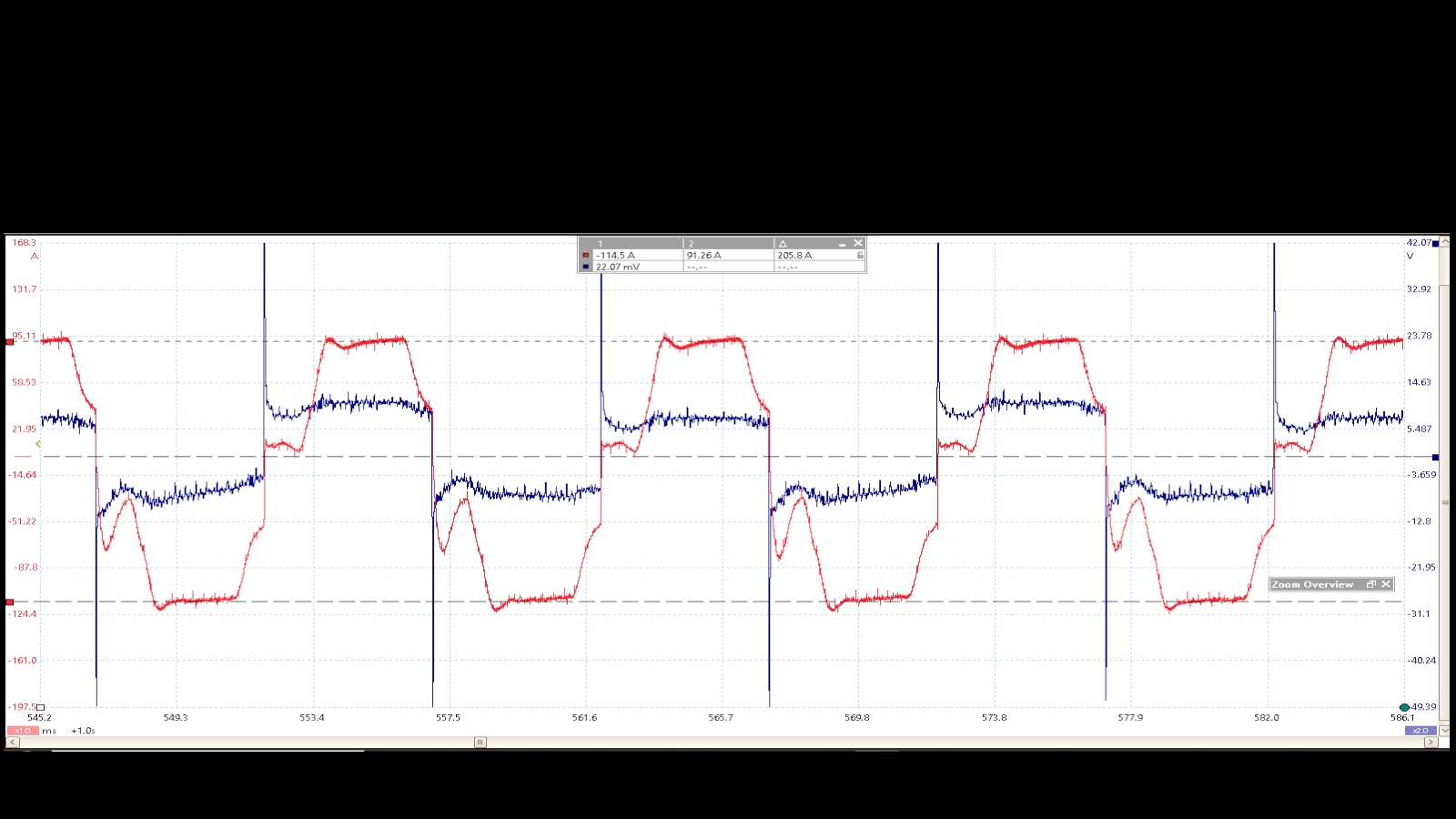Click the +1.0s time offset label

point(83,731)
